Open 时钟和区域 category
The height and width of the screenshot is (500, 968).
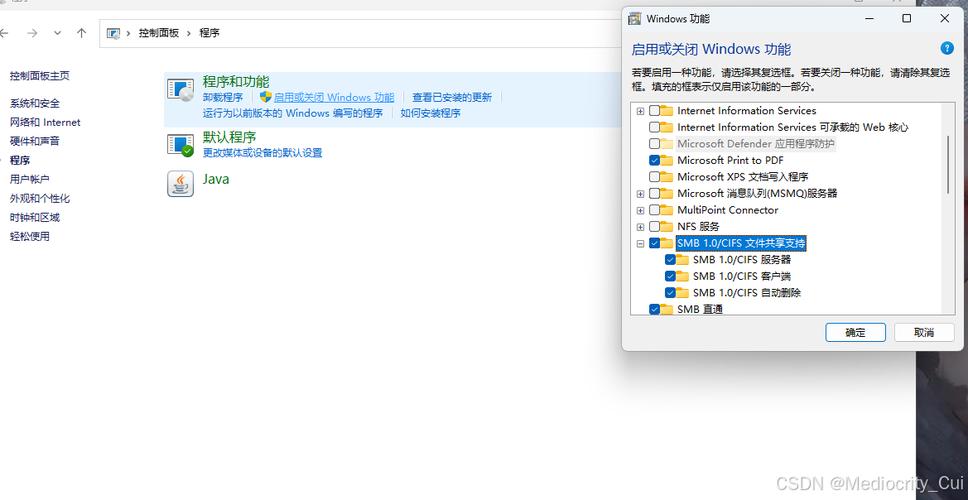[35, 217]
